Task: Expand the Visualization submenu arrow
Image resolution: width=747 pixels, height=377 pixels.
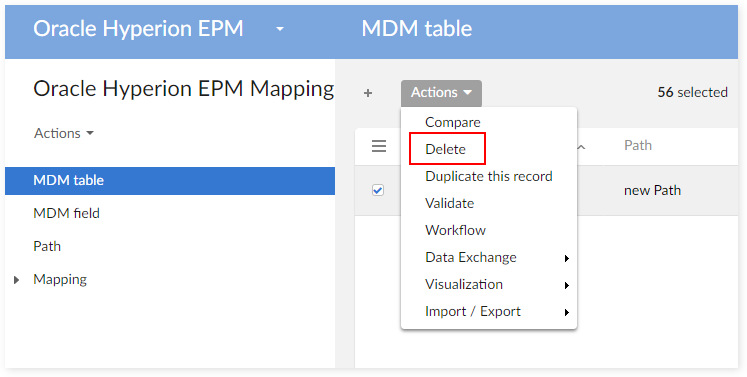Action: click(x=566, y=285)
